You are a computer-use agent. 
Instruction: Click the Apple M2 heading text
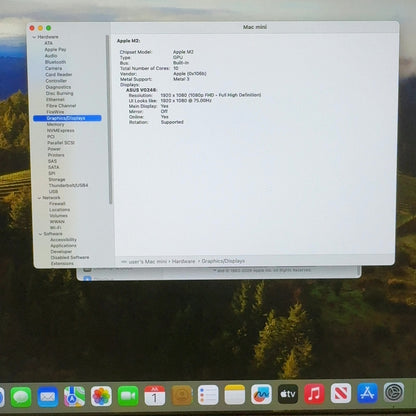click(128, 41)
